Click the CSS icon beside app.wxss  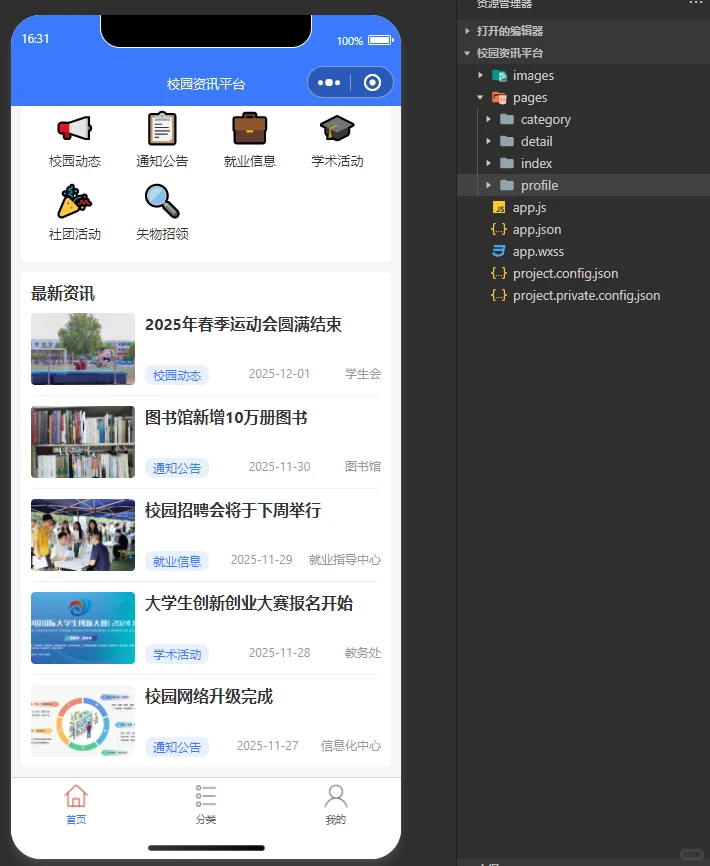tap(499, 251)
